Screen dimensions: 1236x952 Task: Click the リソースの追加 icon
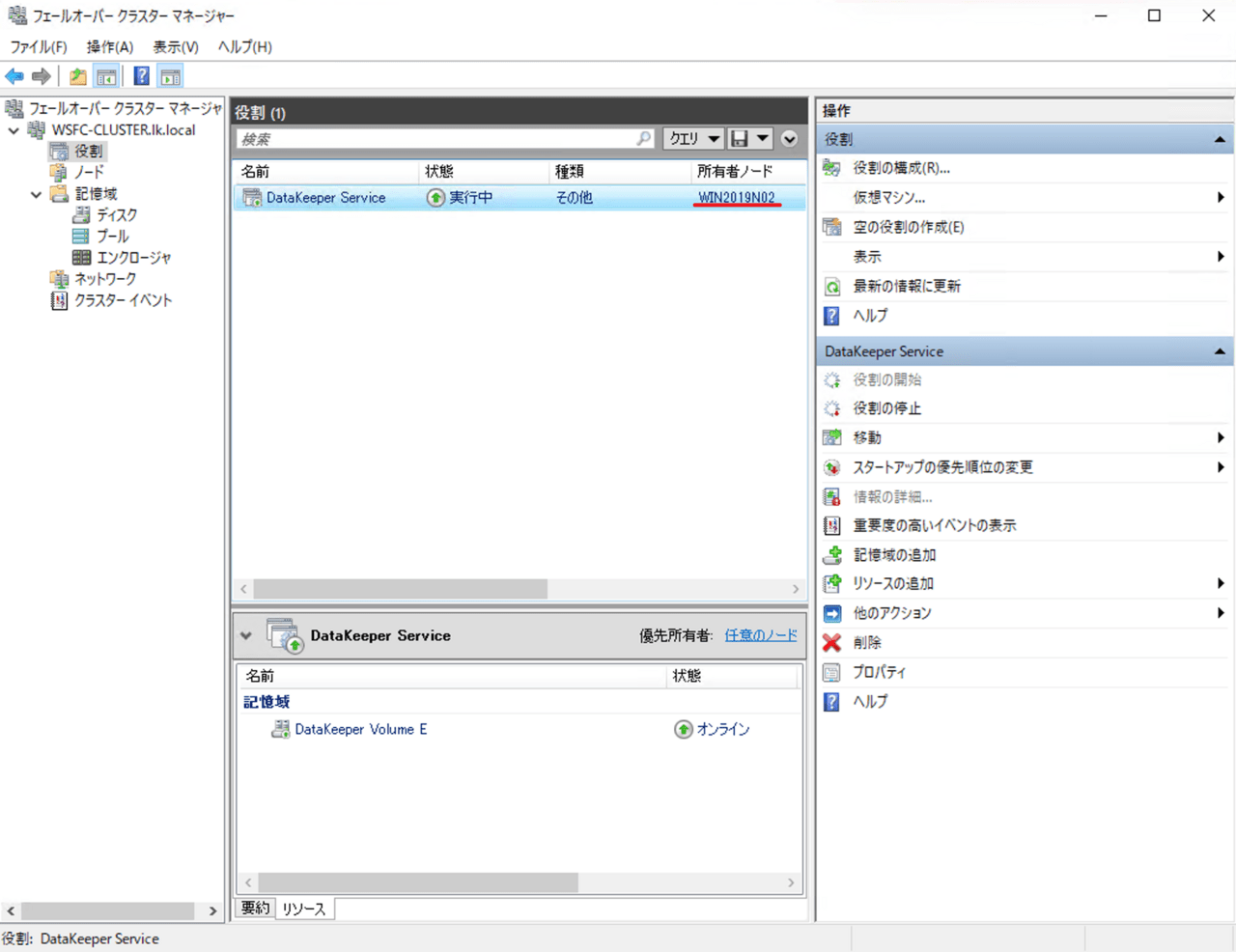(831, 583)
